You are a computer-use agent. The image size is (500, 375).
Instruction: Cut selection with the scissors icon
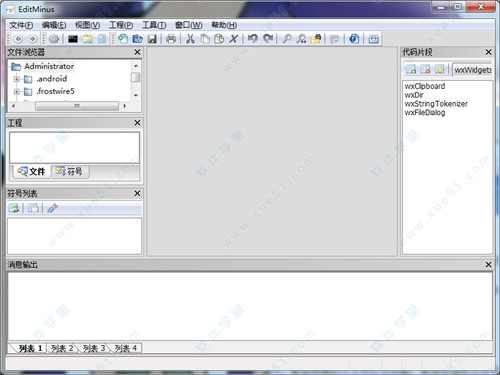click(190, 39)
